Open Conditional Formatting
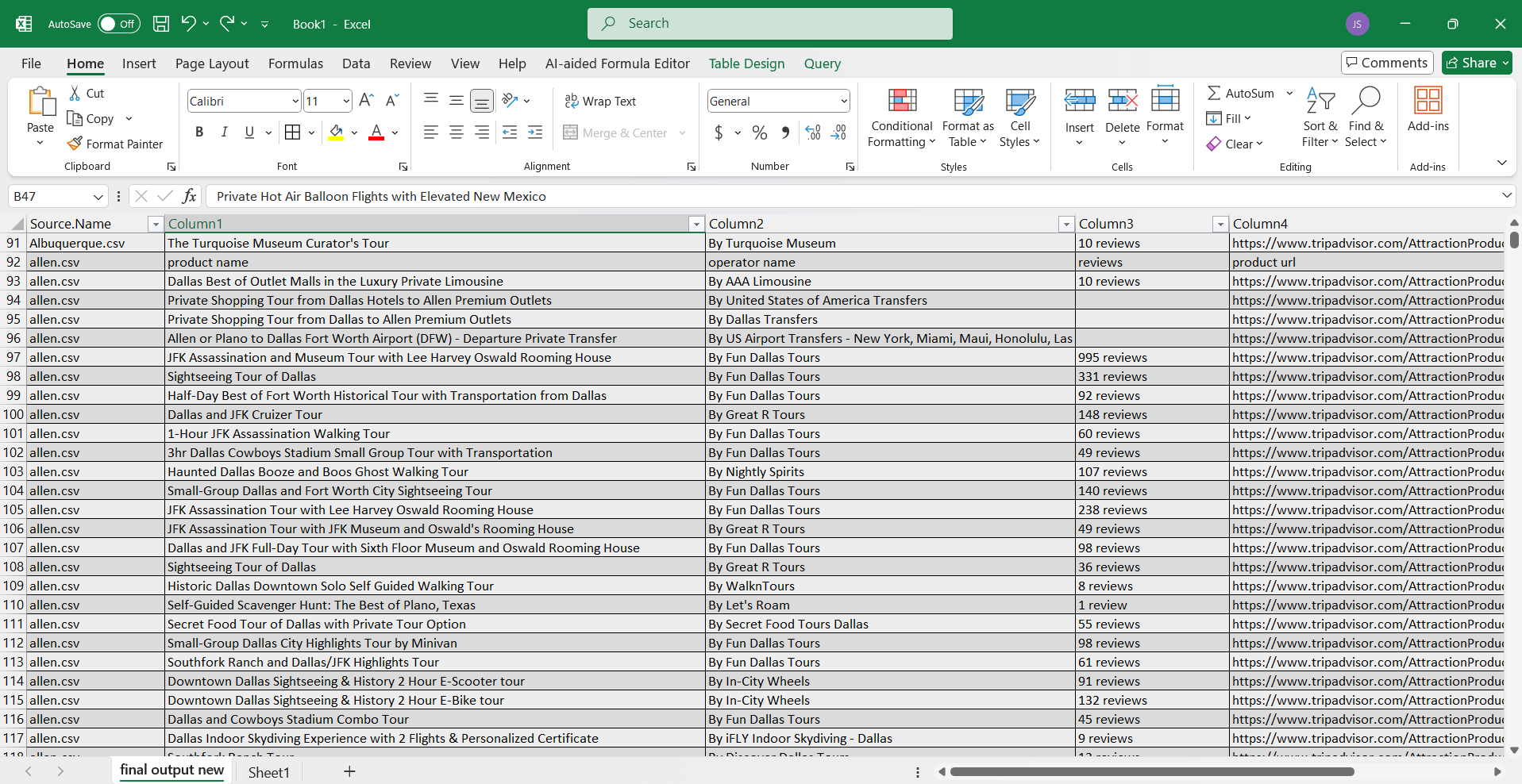The height and width of the screenshot is (784, 1522). 902,117
